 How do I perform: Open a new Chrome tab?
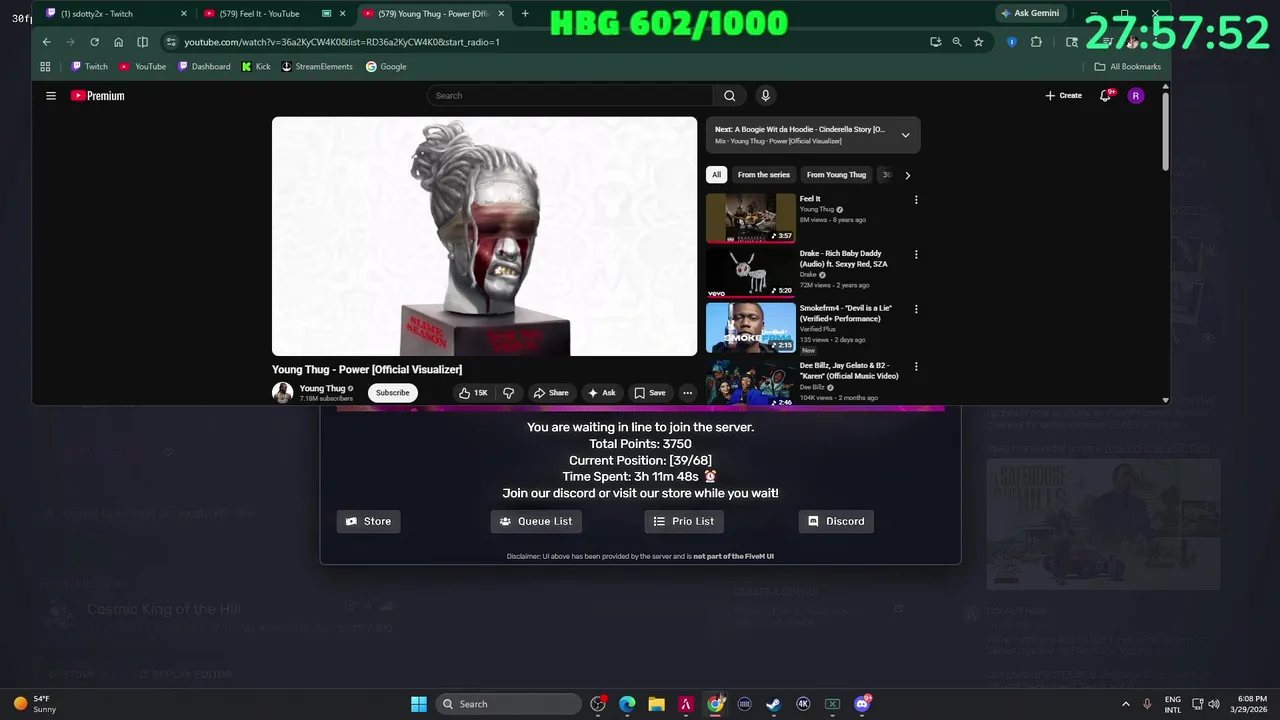pos(525,14)
